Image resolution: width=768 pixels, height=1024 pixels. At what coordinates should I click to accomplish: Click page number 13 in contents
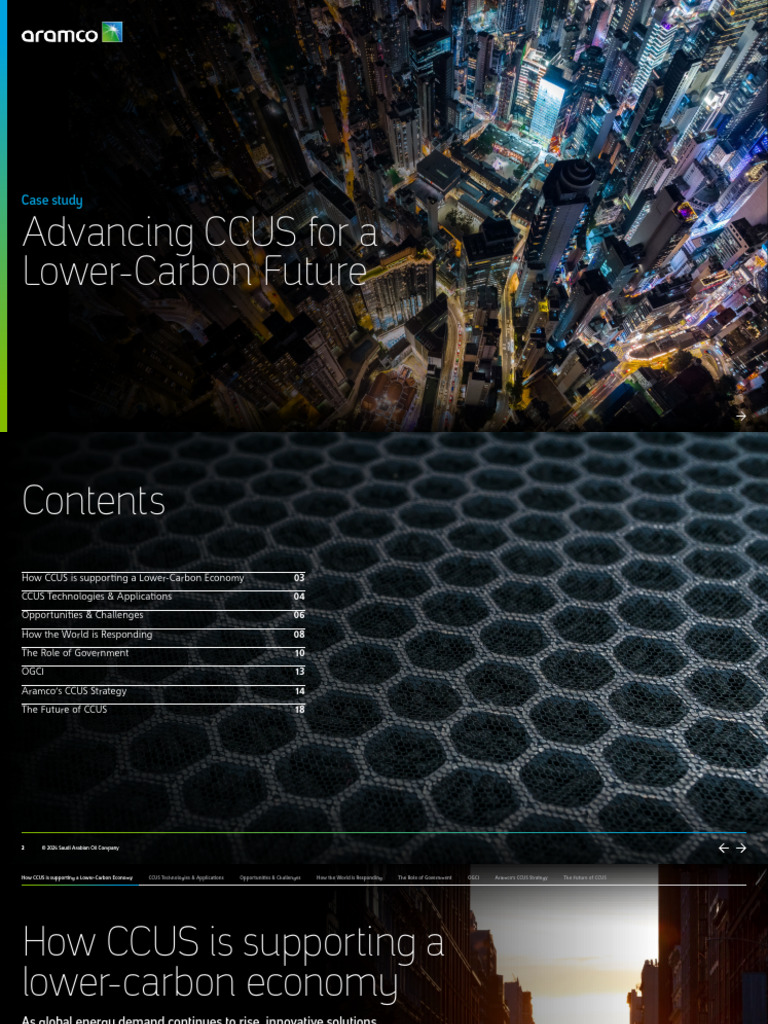(x=299, y=671)
